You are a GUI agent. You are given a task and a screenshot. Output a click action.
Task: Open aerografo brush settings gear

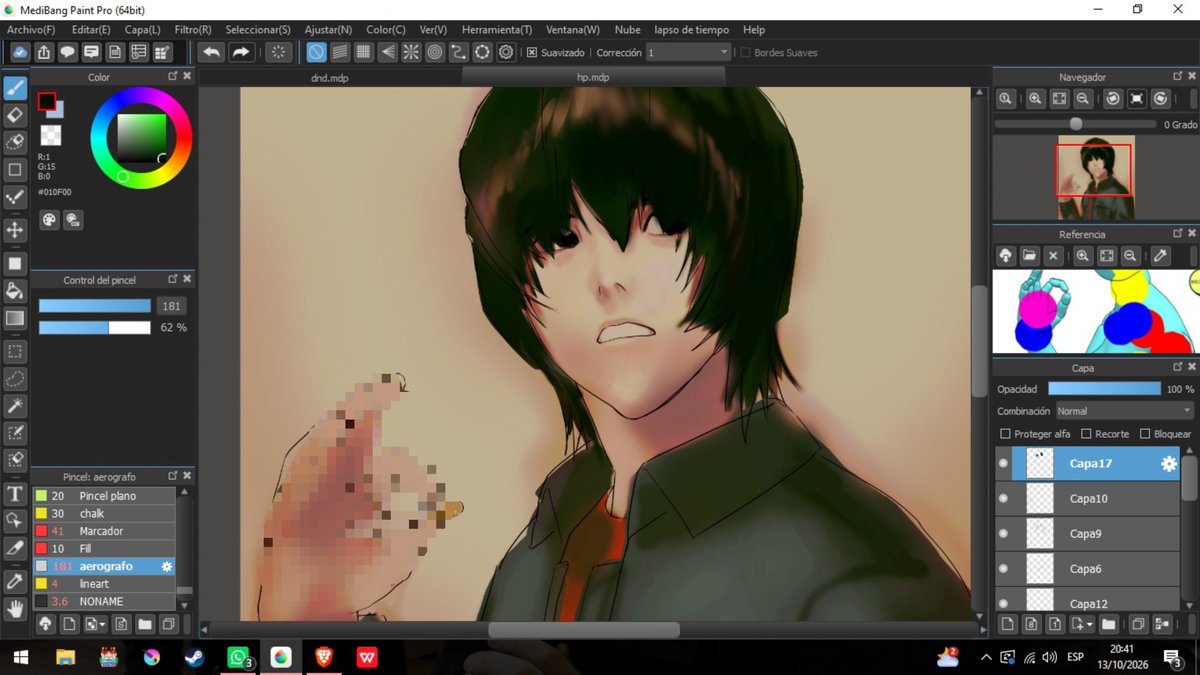(167, 566)
